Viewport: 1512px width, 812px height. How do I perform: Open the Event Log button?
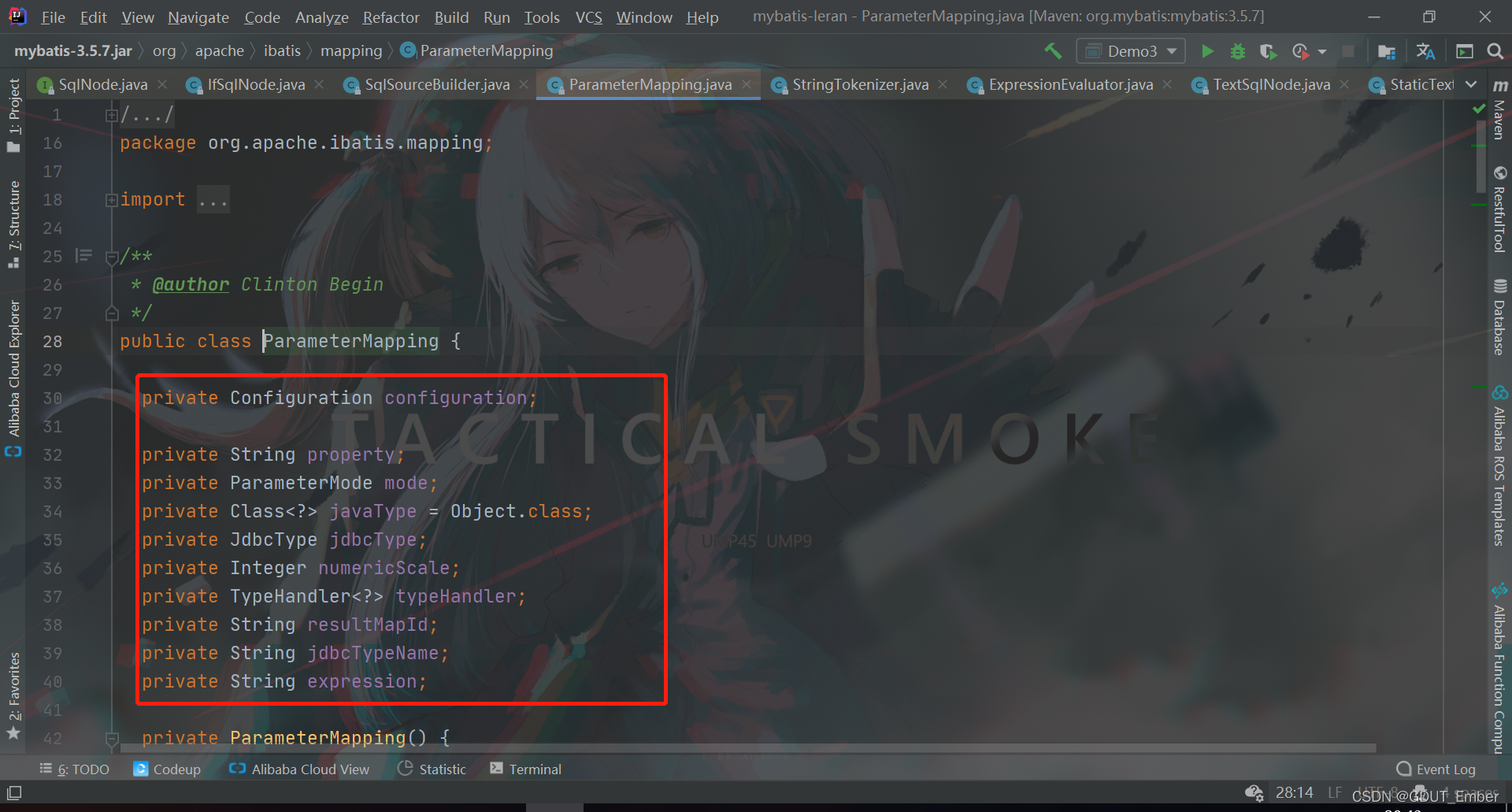click(1436, 769)
